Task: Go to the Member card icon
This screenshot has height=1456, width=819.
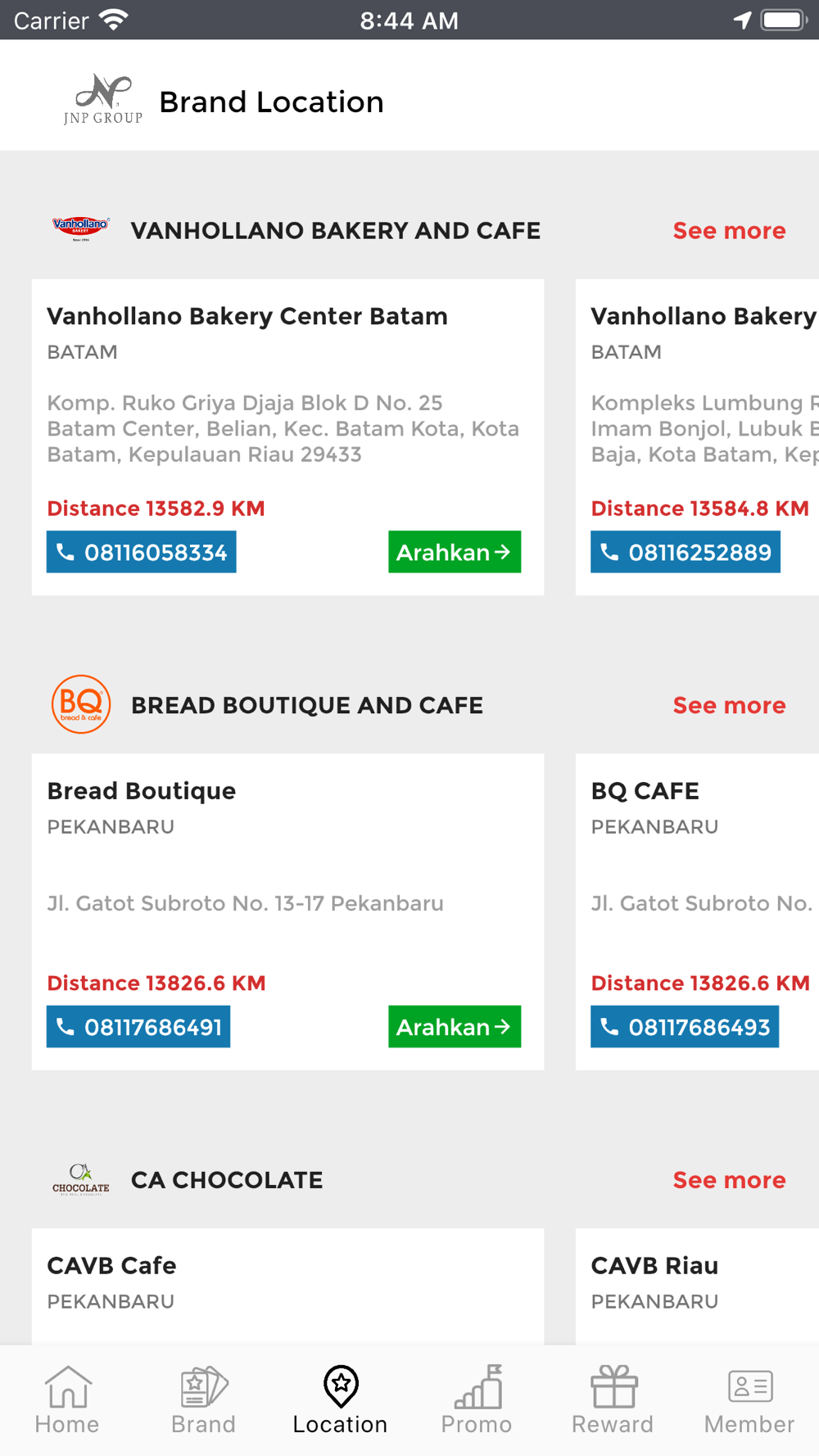Action: pyautogui.click(x=750, y=1386)
